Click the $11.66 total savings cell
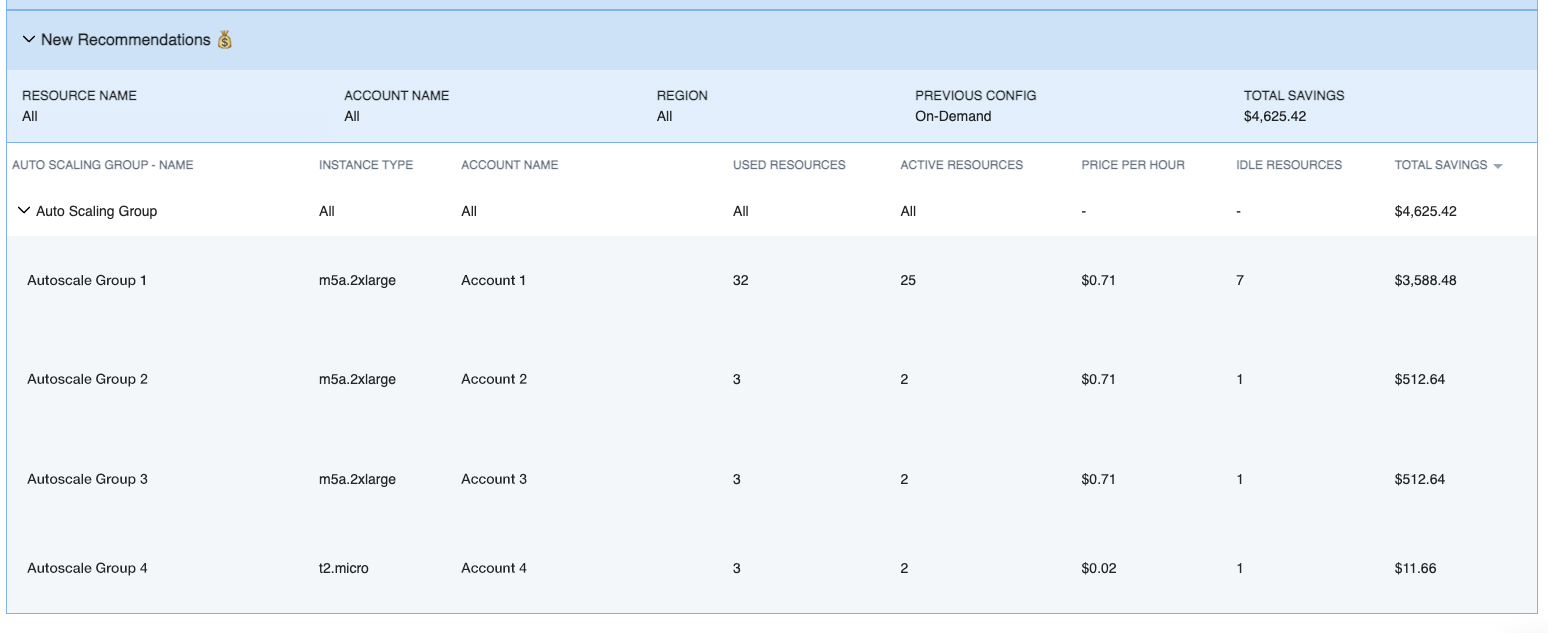The height and width of the screenshot is (633, 1548). click(1416, 568)
